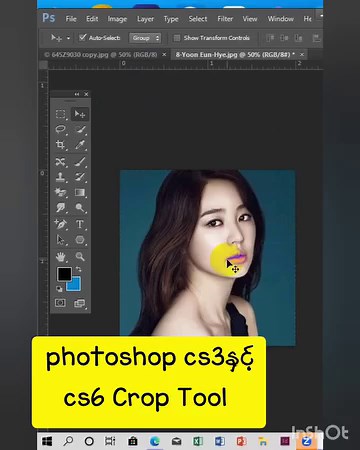
Task: Reset default foreground and background colors
Action: click(59, 289)
